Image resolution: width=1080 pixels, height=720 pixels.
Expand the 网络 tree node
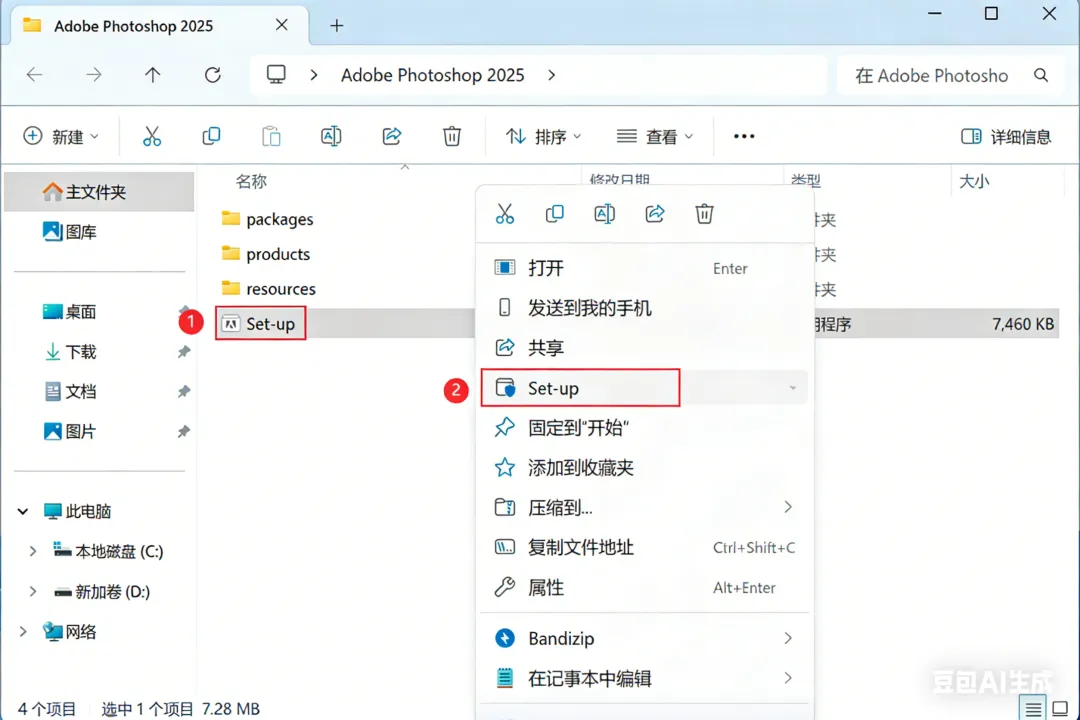pyautogui.click(x=23, y=631)
